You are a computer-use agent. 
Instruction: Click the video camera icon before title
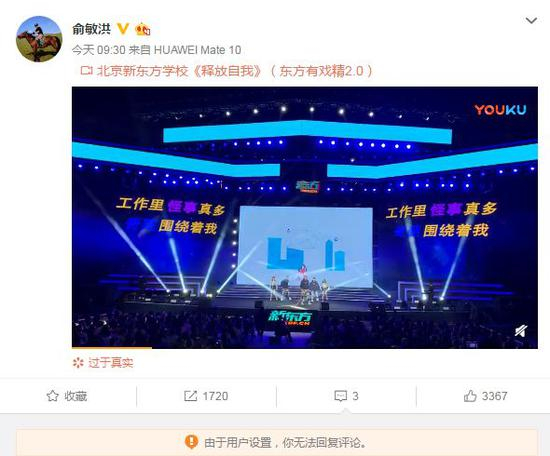(x=86, y=71)
